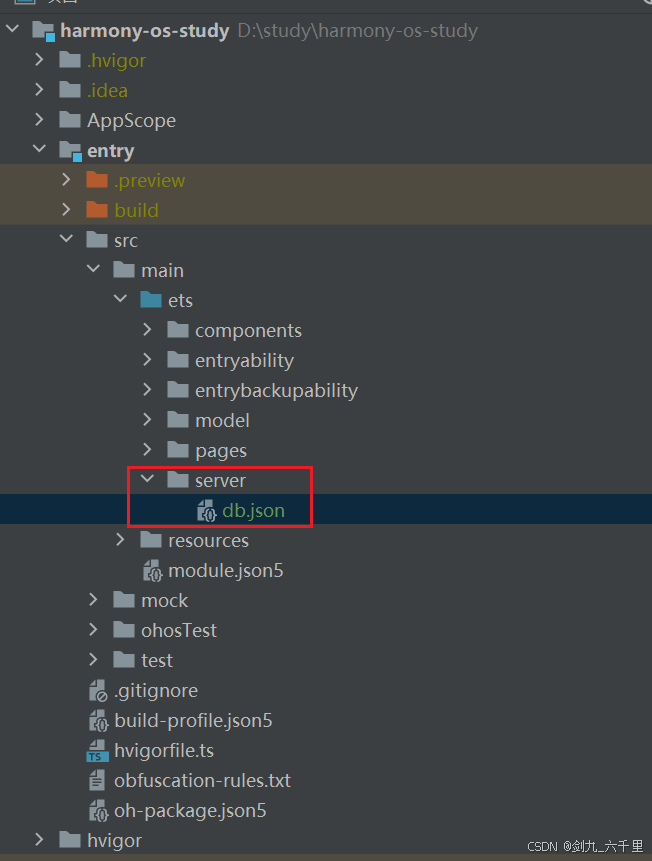Viewport: 652px width, 861px height.
Task: Expand the entryability folder
Action: 147,359
